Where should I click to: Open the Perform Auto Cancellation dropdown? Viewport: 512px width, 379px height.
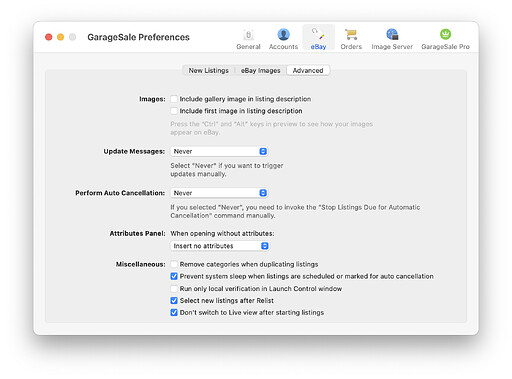coord(219,193)
